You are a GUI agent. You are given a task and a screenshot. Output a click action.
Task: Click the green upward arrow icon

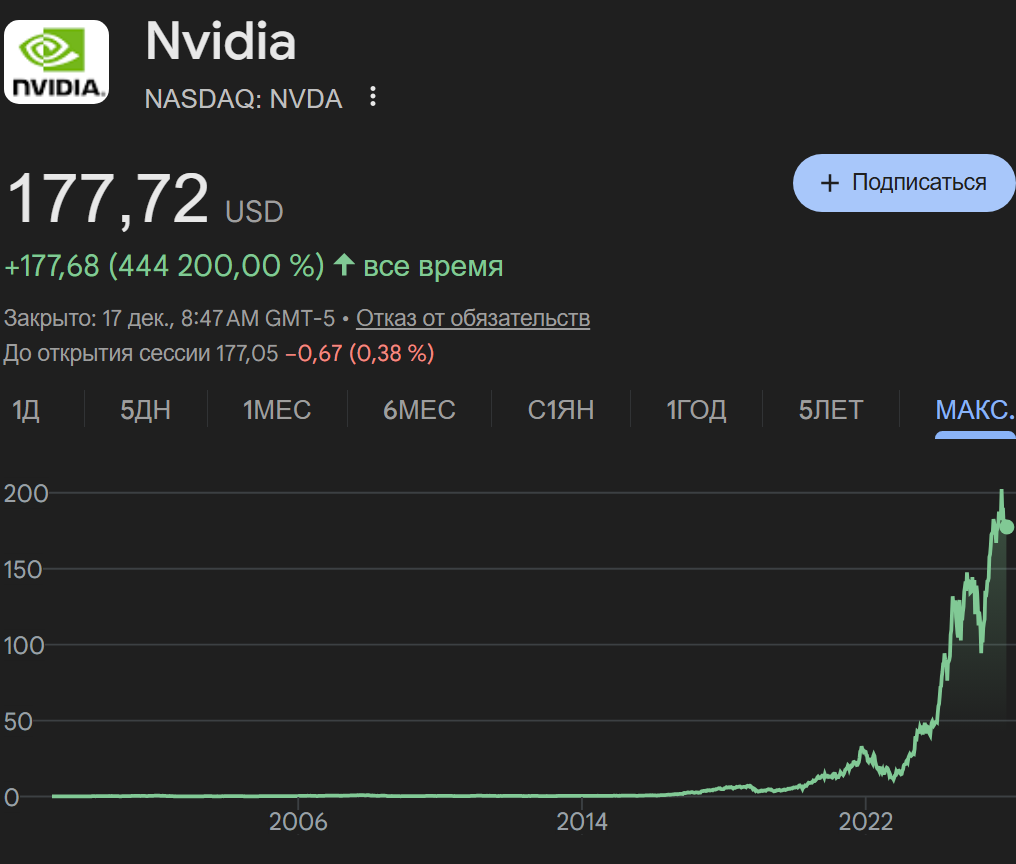[x=344, y=266]
